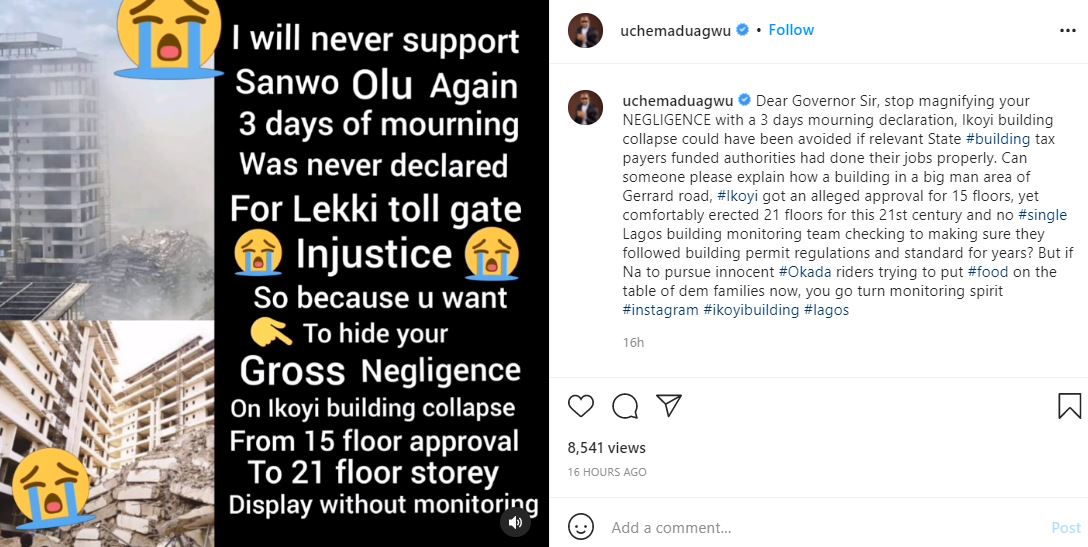Open the three-dot more options menu

coord(1068,30)
